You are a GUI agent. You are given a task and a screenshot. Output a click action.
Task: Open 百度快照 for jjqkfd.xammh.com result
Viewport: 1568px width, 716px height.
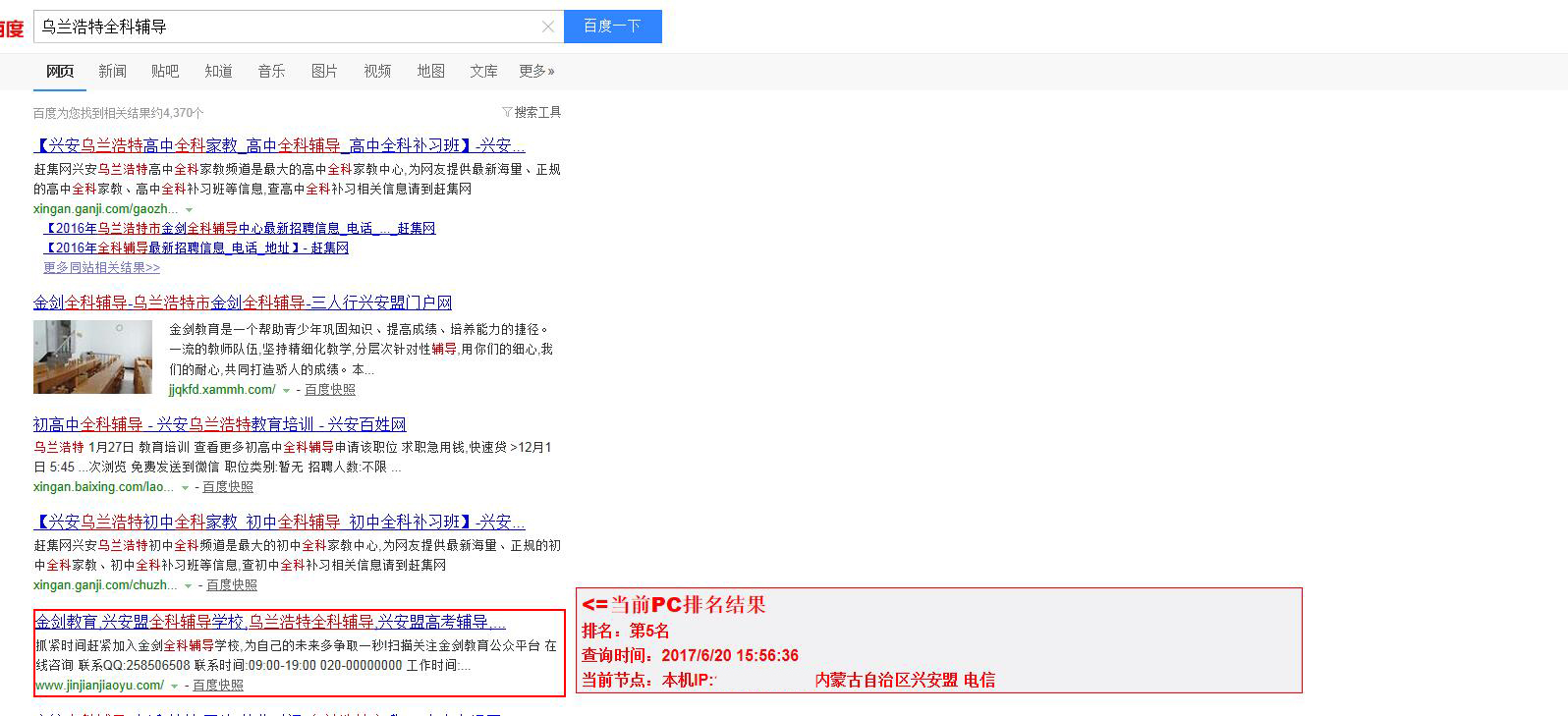point(330,390)
